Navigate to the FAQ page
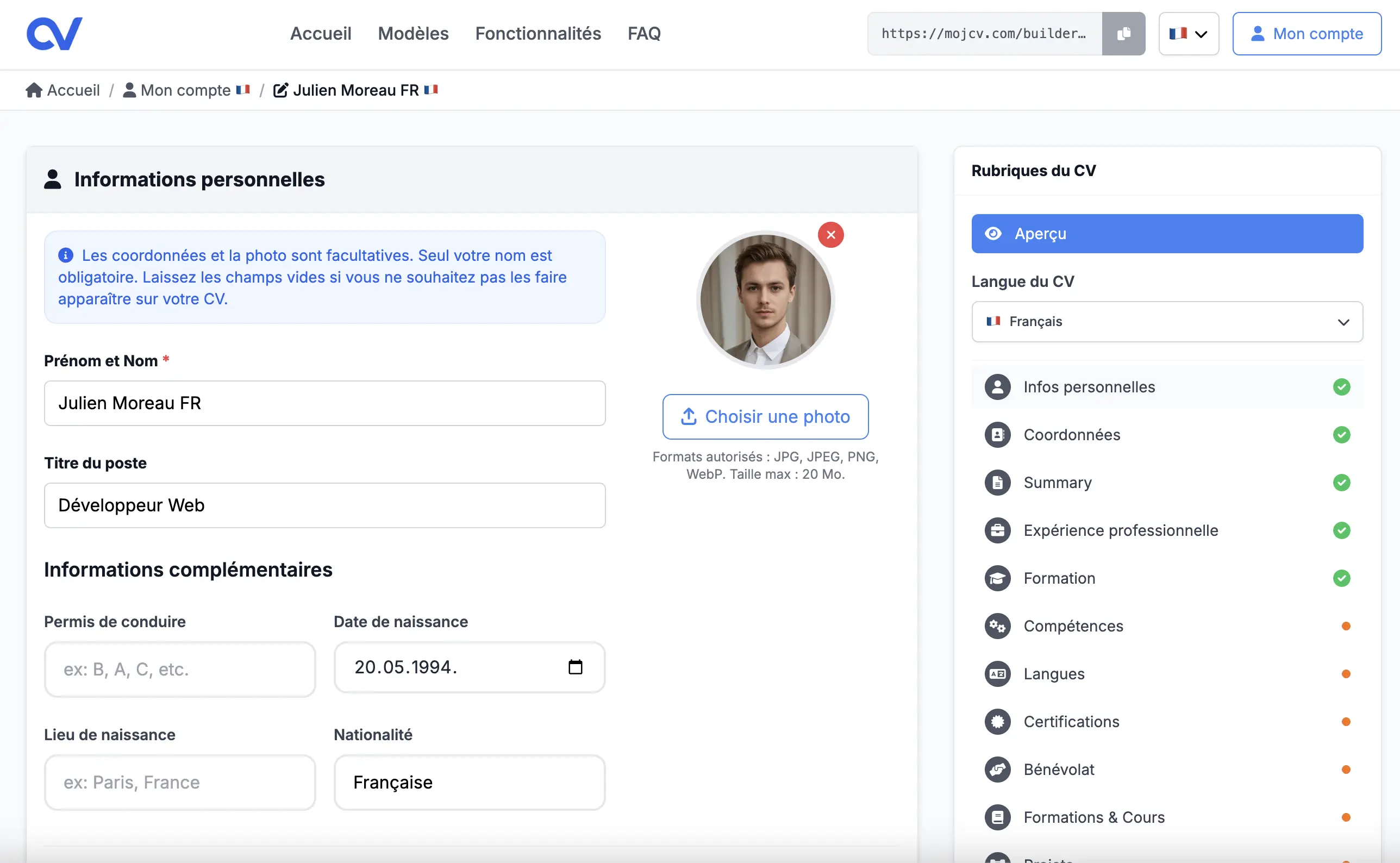Viewport: 1400px width, 863px height. (643, 34)
